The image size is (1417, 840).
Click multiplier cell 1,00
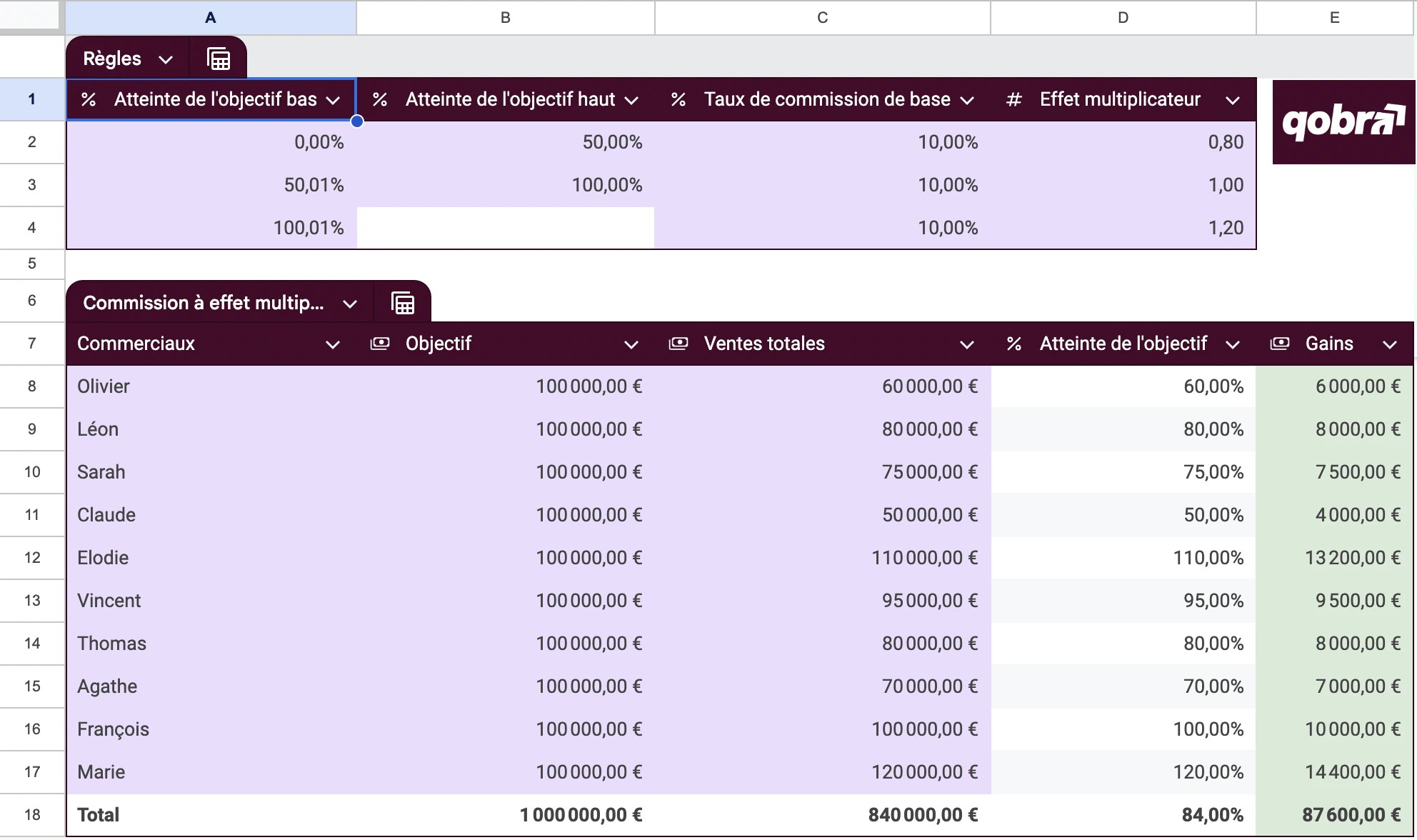[x=1123, y=185]
